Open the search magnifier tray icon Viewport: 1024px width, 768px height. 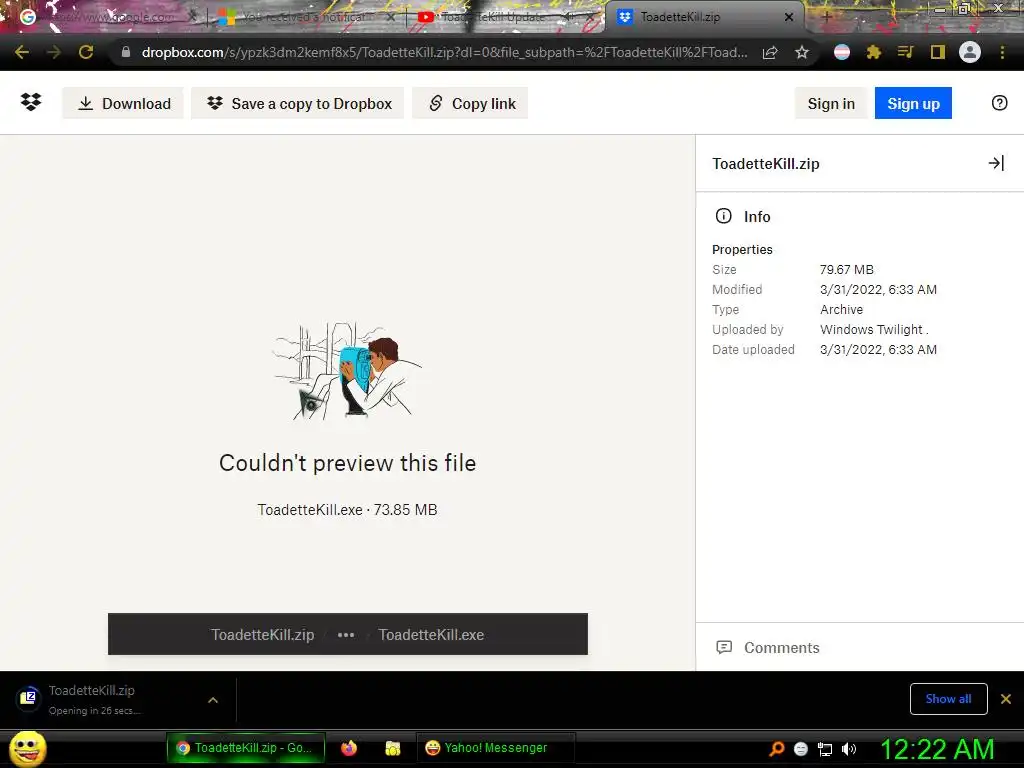(776, 748)
